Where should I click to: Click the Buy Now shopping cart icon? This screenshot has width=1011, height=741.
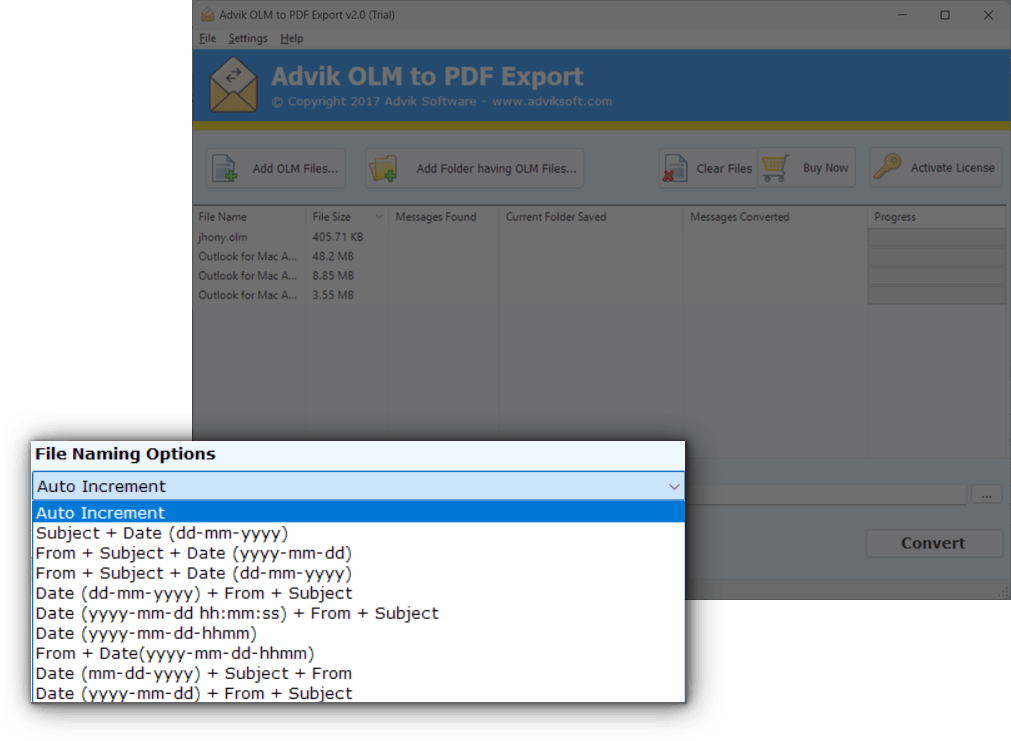[x=774, y=168]
